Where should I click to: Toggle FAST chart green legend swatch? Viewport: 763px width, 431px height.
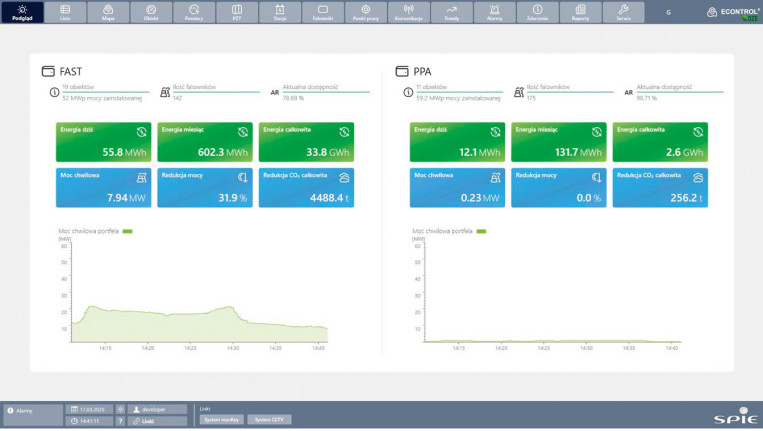point(127,231)
